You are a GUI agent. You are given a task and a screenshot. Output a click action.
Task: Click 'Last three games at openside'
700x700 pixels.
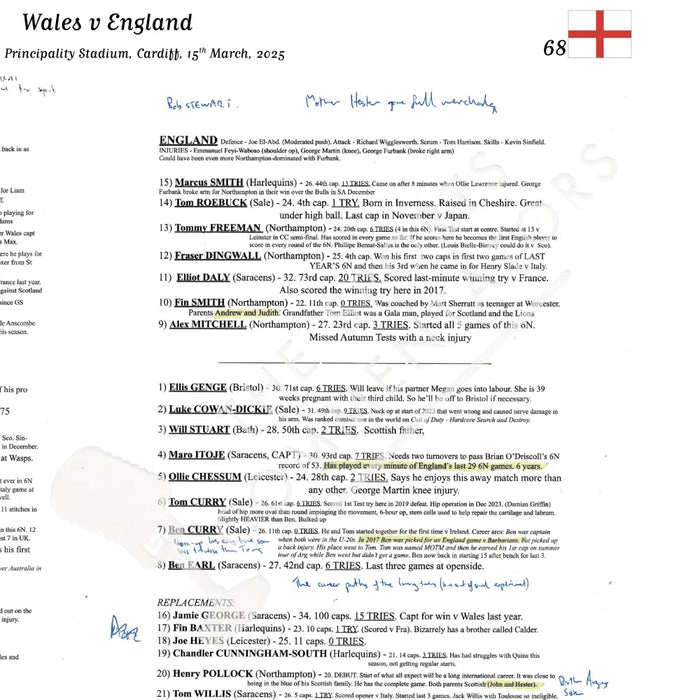425,566
